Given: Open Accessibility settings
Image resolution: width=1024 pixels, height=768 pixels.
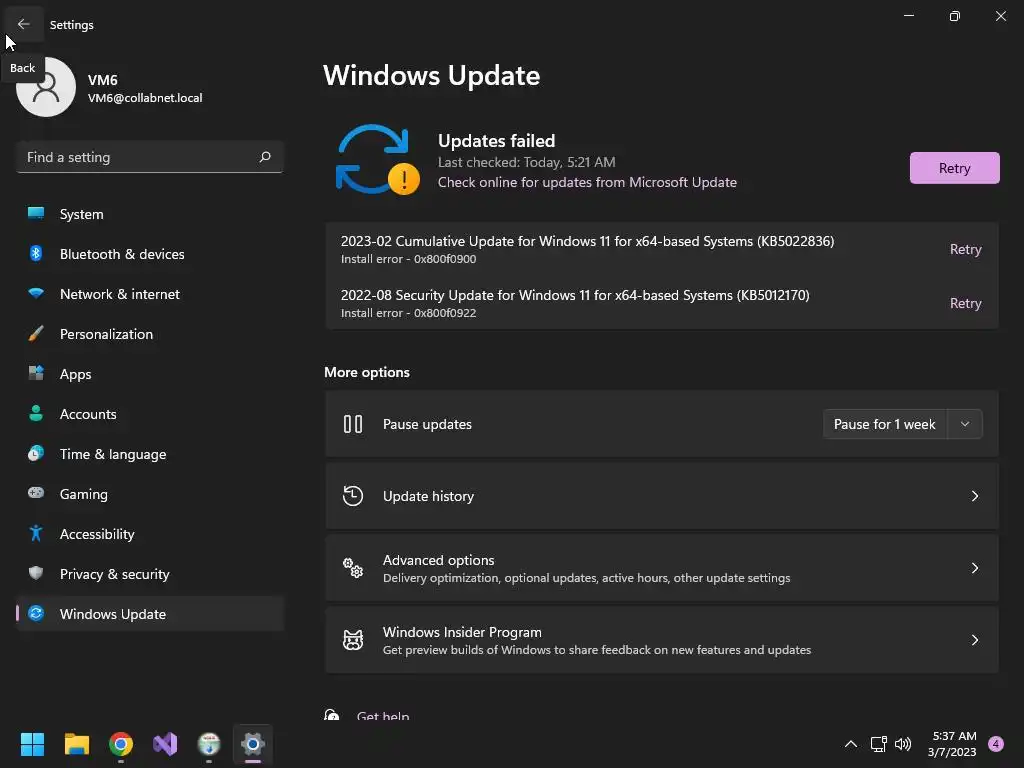Looking at the screenshot, I should [x=150, y=534].
